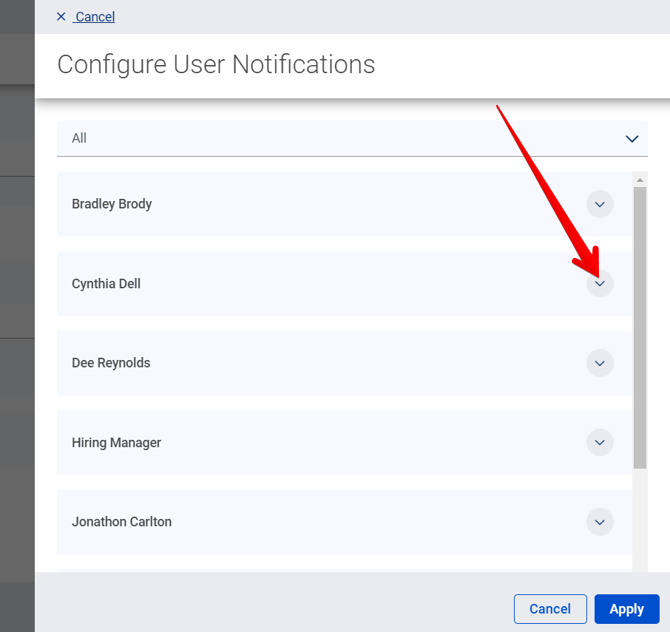The image size is (670, 632).
Task: Select the Cynthia Dell name label
Action: tap(106, 284)
